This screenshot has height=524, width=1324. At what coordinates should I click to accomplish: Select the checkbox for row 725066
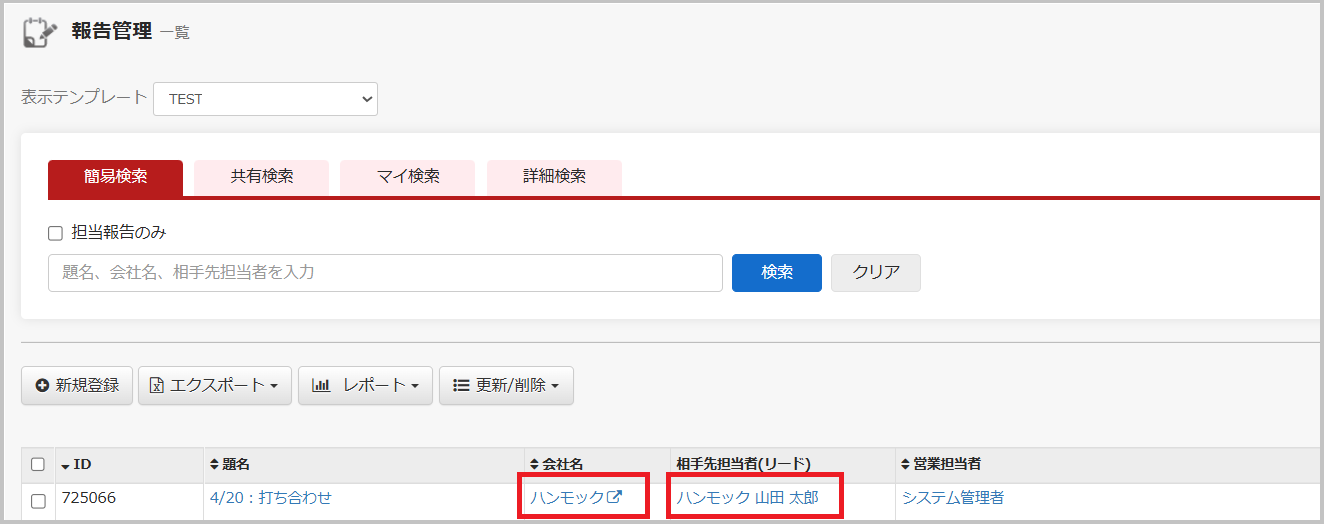point(38,500)
